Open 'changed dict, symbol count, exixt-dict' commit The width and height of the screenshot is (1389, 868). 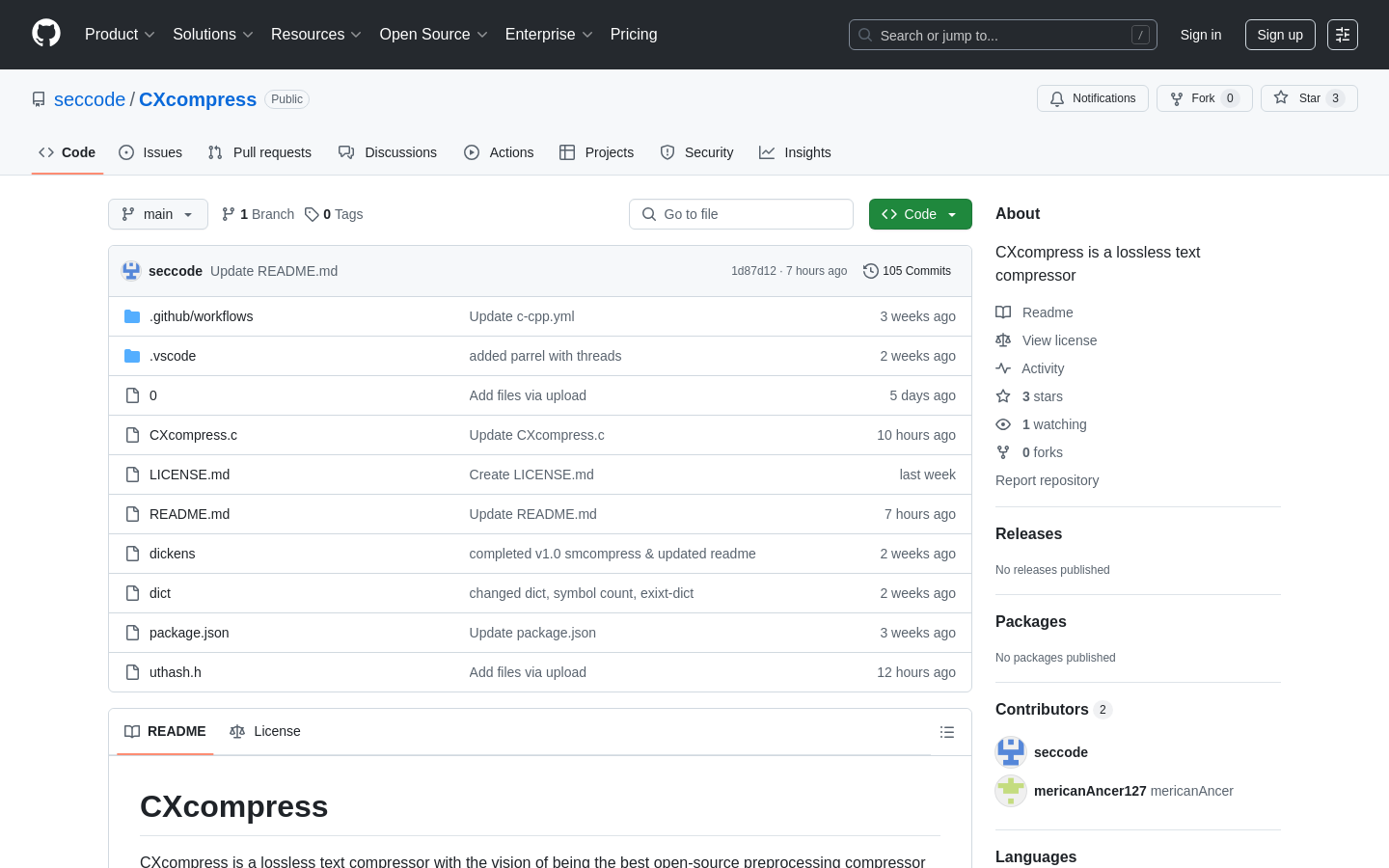pos(582,593)
